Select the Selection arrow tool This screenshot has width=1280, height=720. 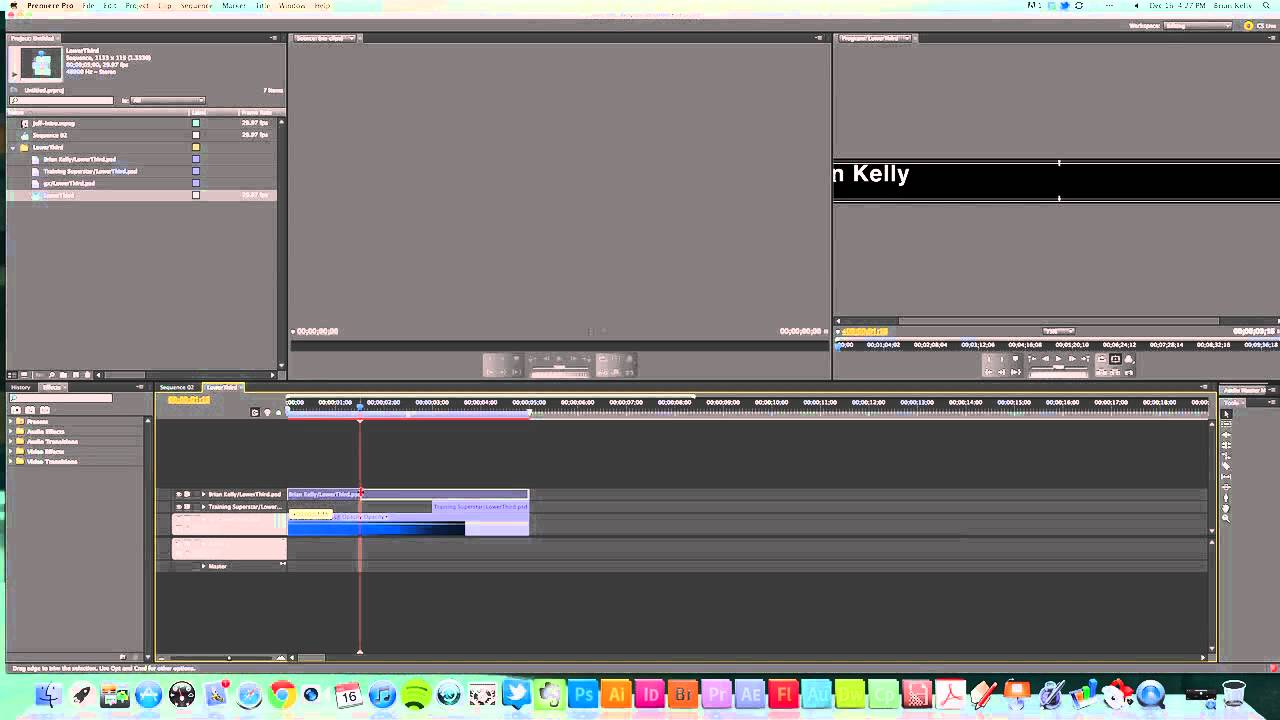coord(1227,414)
